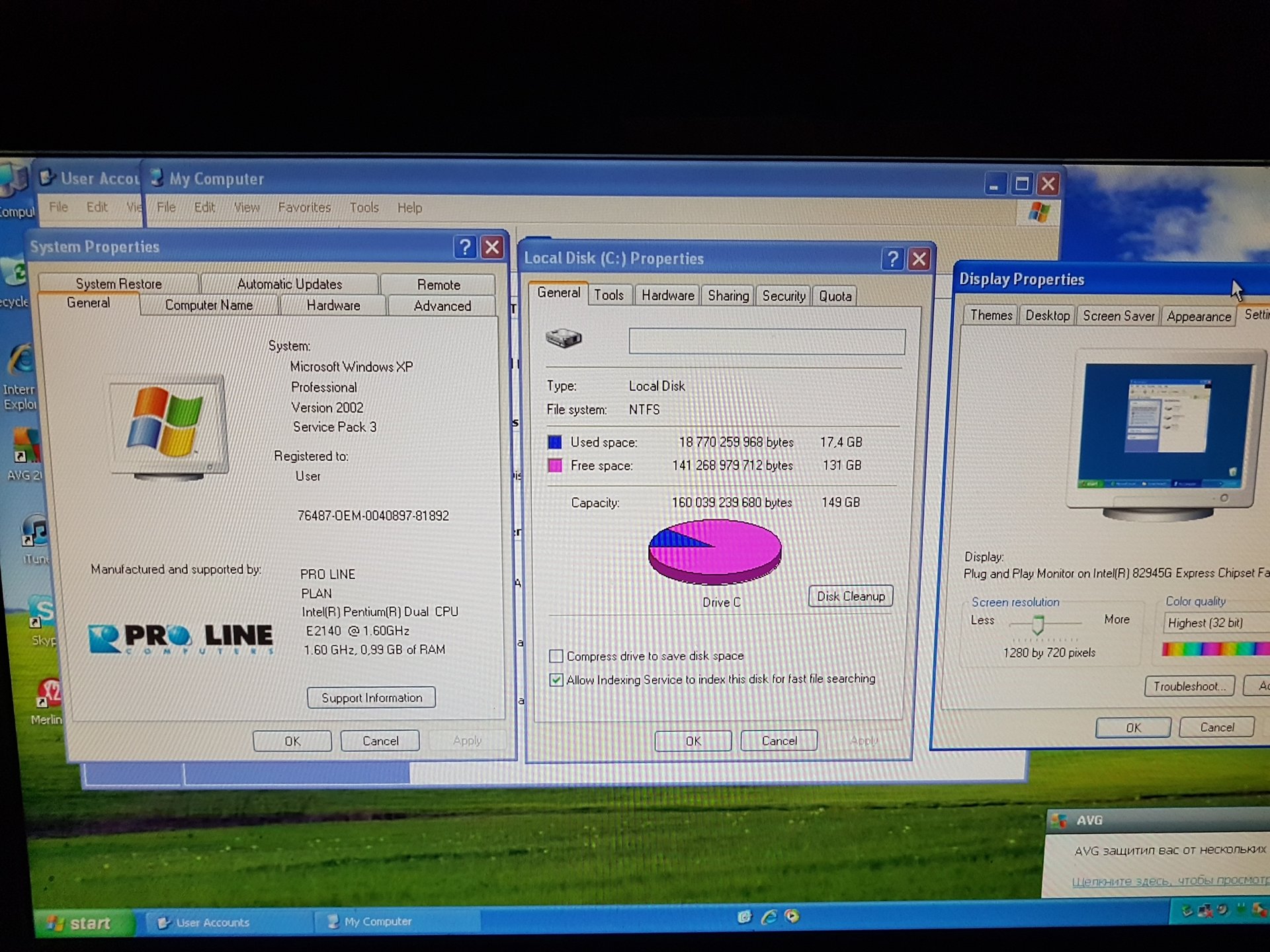This screenshot has height=952, width=1270.
Task: Click the help question mark in System Properties
Action: coord(465,247)
